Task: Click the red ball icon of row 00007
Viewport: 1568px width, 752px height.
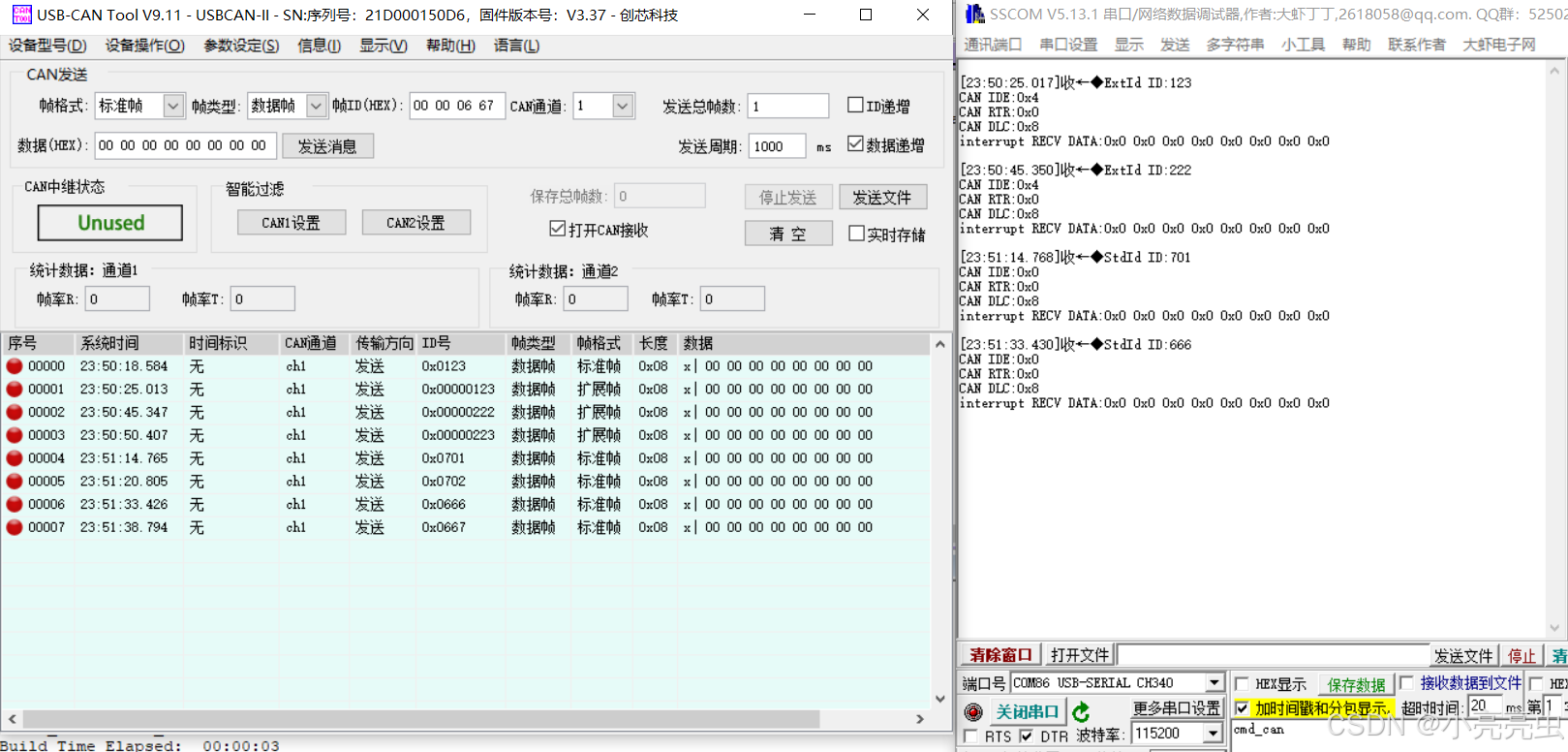Action: click(x=15, y=527)
